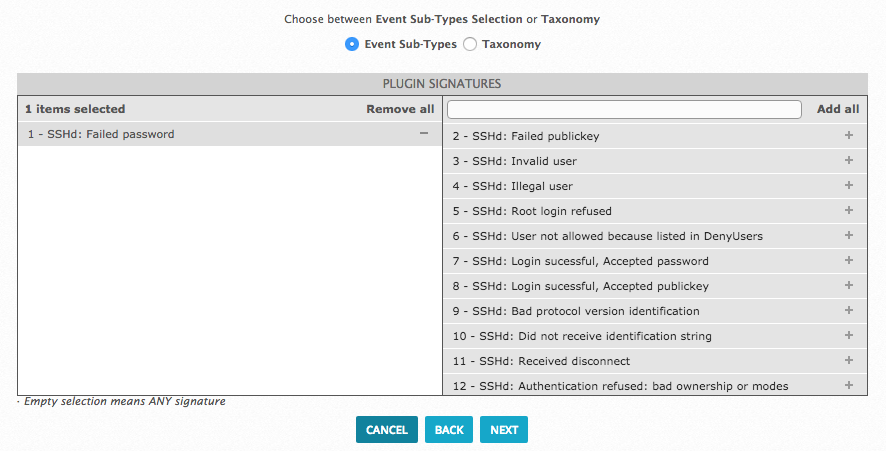Add signature 2 Failed publickey plus icon
The width and height of the screenshot is (886, 451).
(849, 135)
